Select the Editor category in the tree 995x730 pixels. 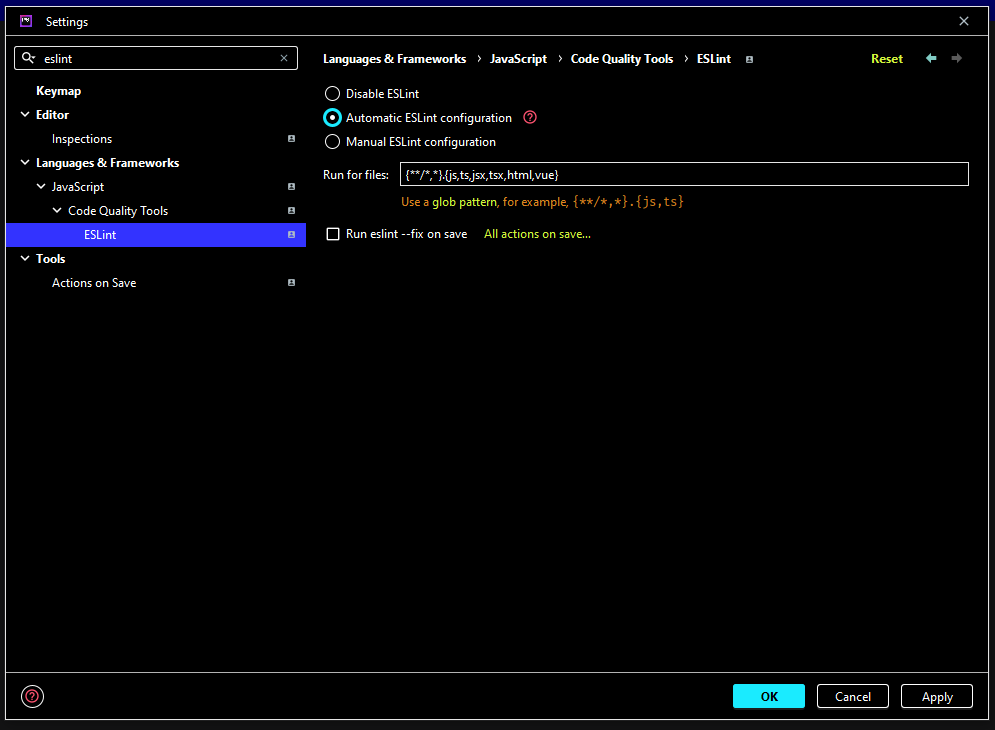coord(52,115)
